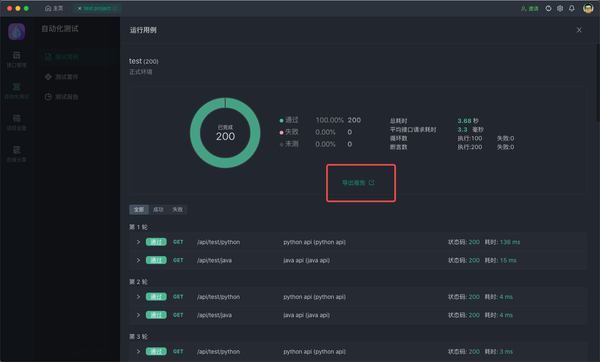
Task: Select the 成功 filter tab
Action: tap(158, 209)
